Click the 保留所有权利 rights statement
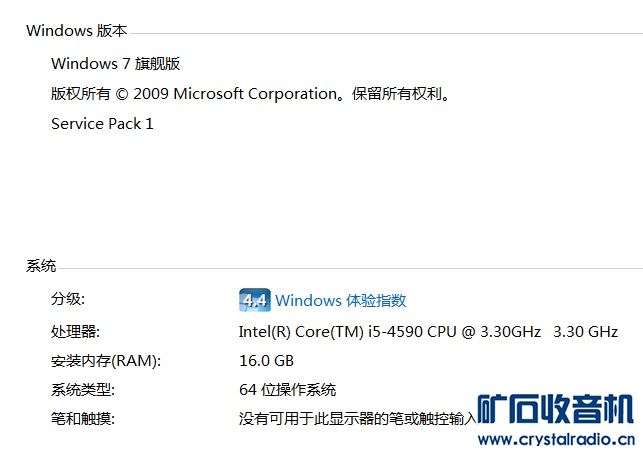Viewport: 643px width, 452px height. coord(398,94)
